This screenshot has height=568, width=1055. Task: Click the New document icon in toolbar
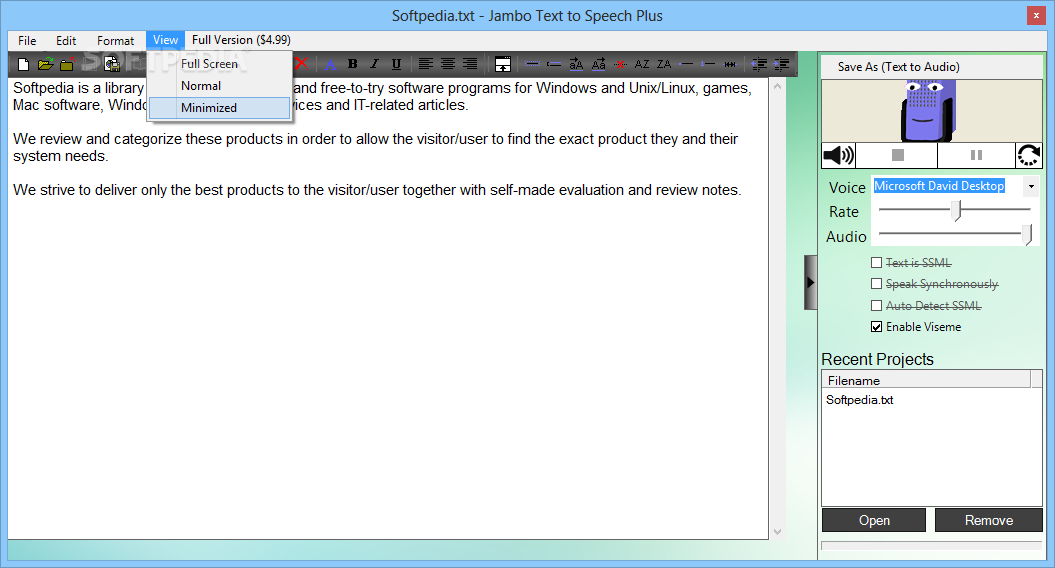(x=24, y=65)
